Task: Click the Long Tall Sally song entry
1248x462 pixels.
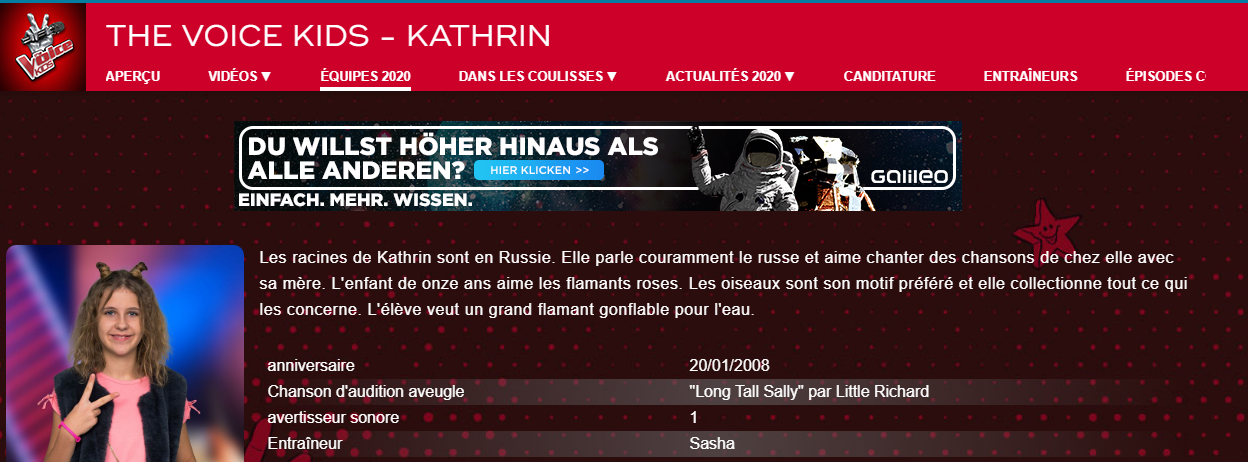Action: click(809, 391)
